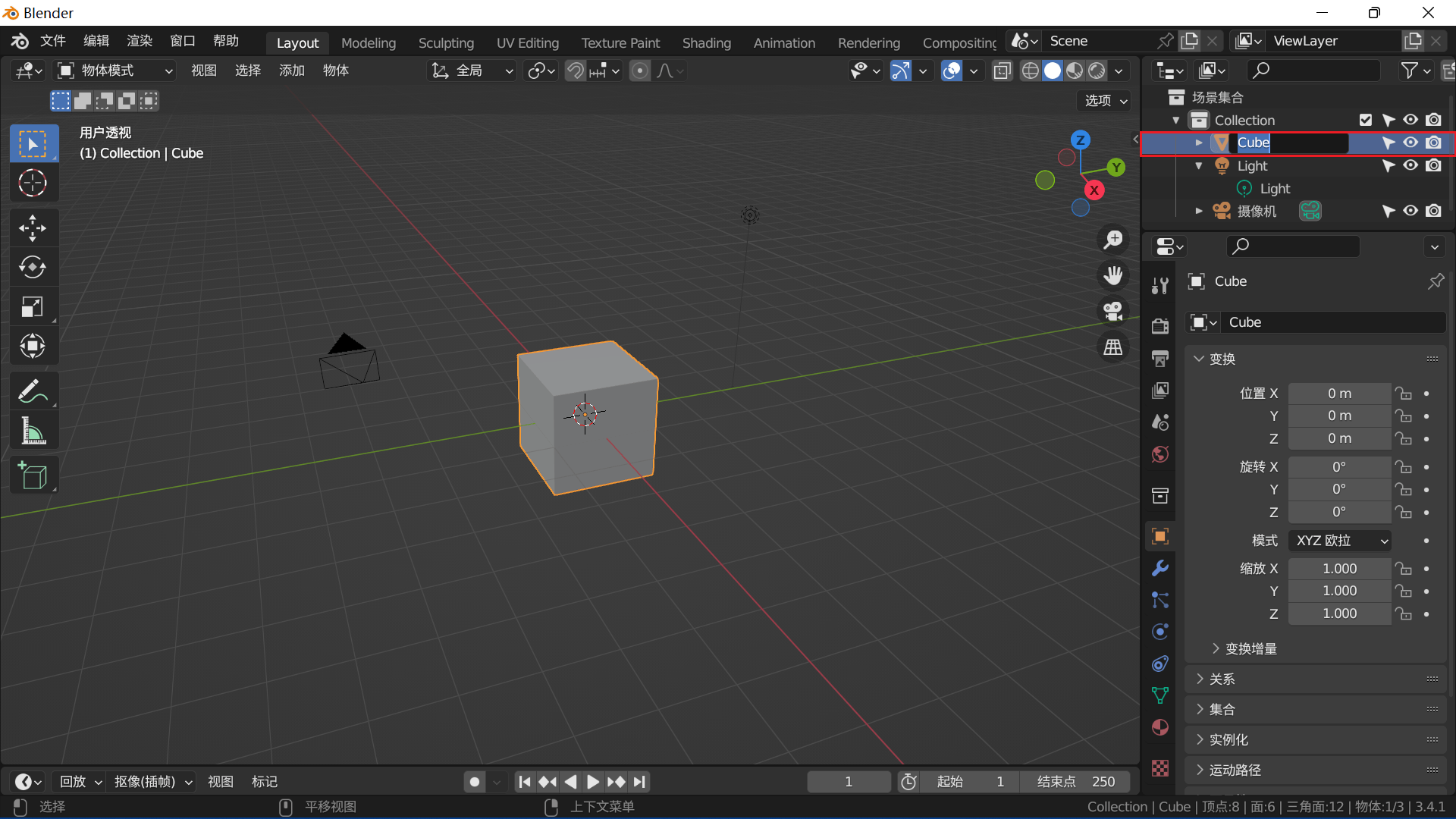Expand the 集合 panel
This screenshot has width=1456, height=819.
pos(1315,710)
